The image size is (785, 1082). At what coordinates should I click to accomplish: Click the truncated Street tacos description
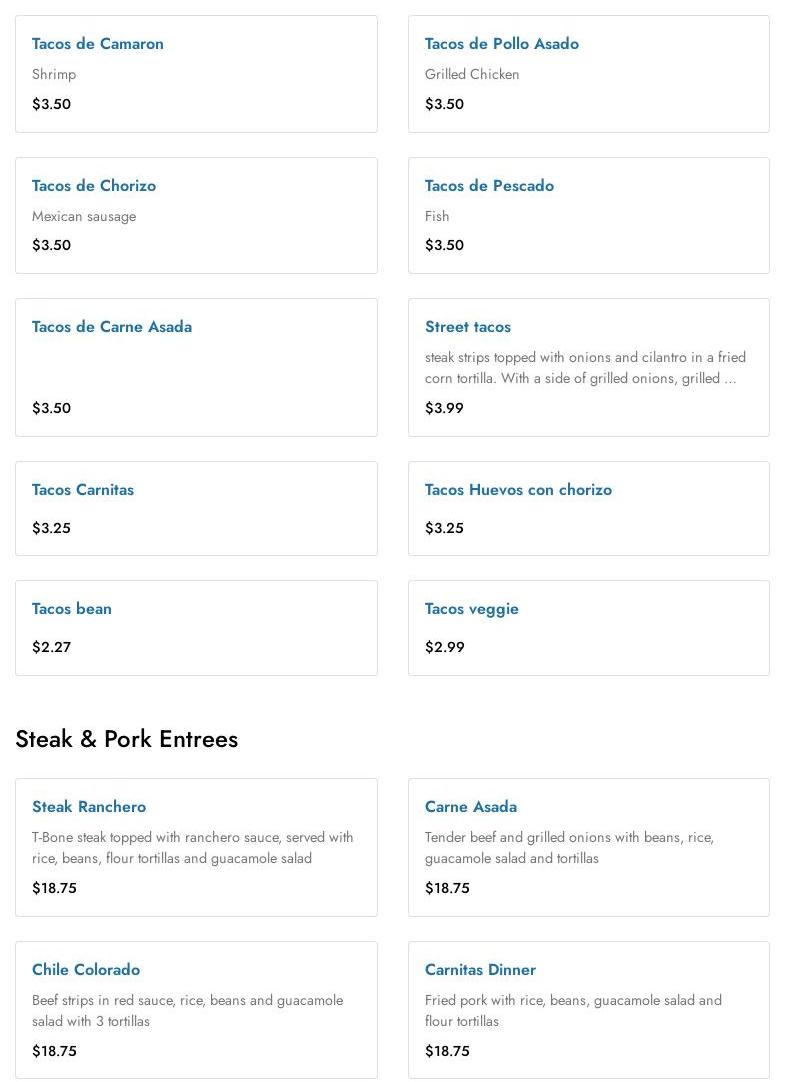pos(584,368)
